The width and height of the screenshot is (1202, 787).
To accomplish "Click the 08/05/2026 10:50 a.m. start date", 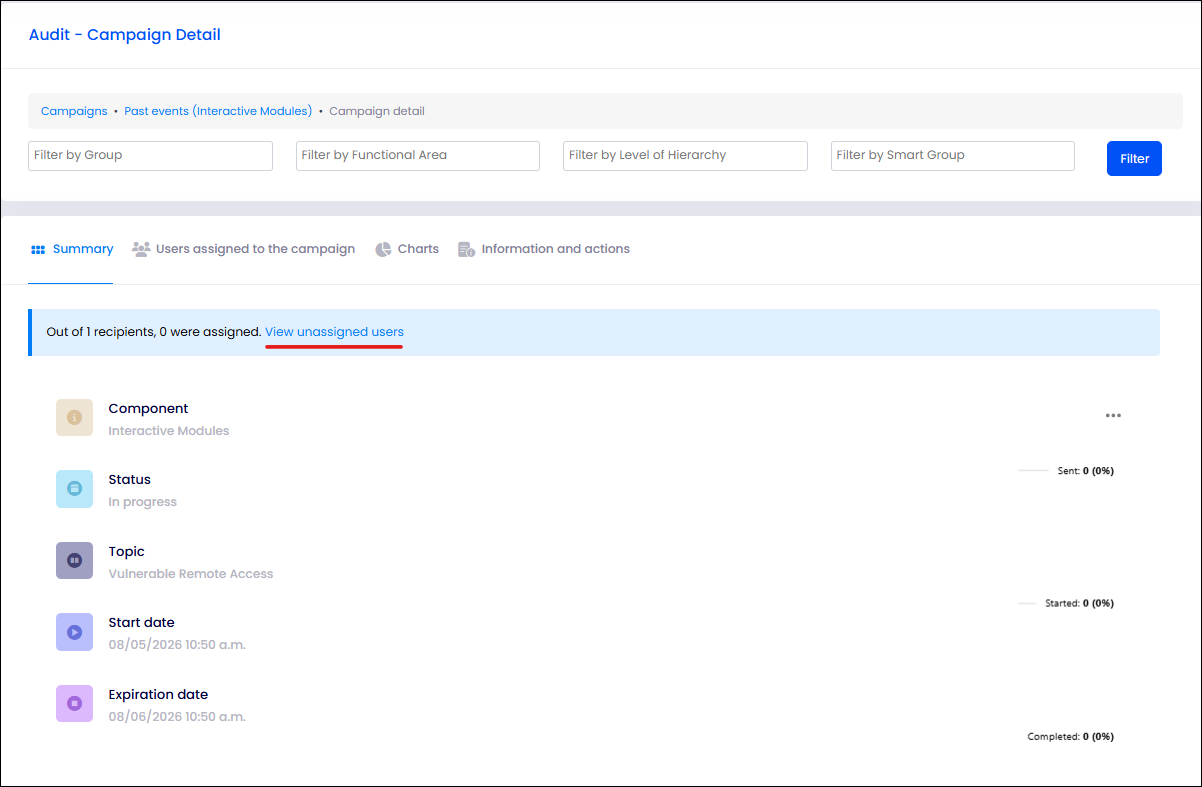I will (177, 645).
